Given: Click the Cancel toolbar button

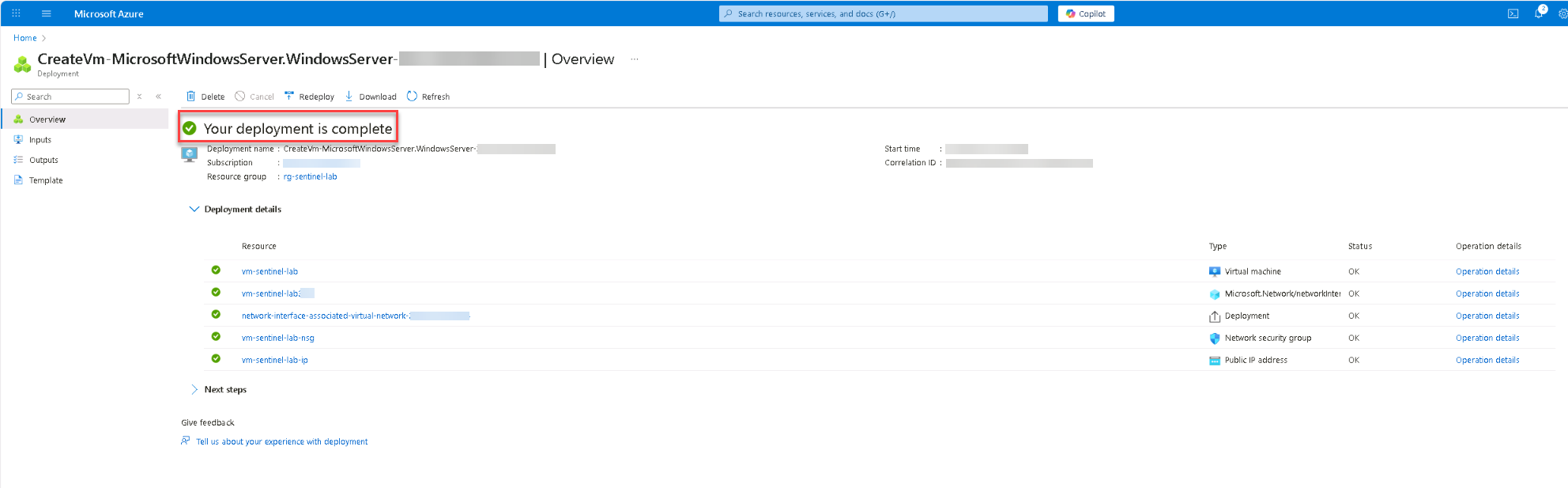Looking at the screenshot, I should (254, 96).
